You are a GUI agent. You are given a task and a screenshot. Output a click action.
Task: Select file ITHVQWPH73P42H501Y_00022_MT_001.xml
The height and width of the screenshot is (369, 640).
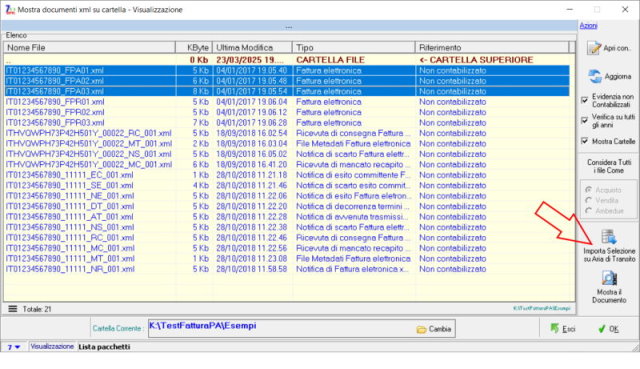coord(287,144)
